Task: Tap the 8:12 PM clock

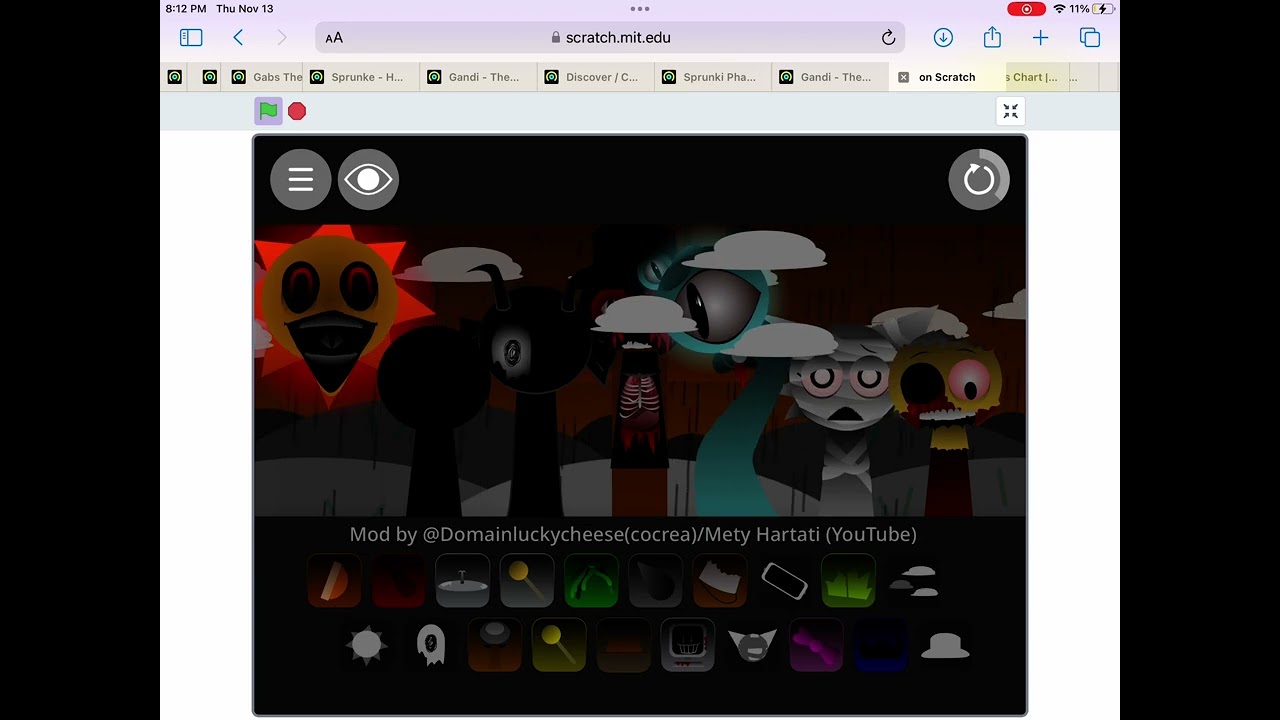Action: pos(185,9)
